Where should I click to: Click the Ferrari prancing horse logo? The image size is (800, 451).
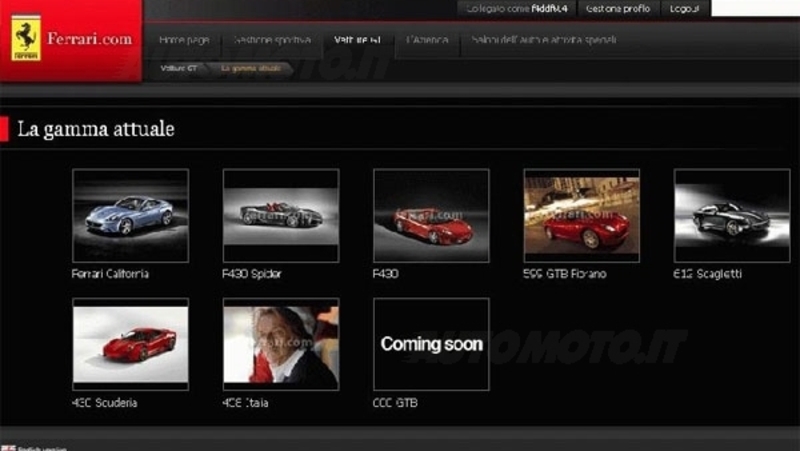click(26, 38)
